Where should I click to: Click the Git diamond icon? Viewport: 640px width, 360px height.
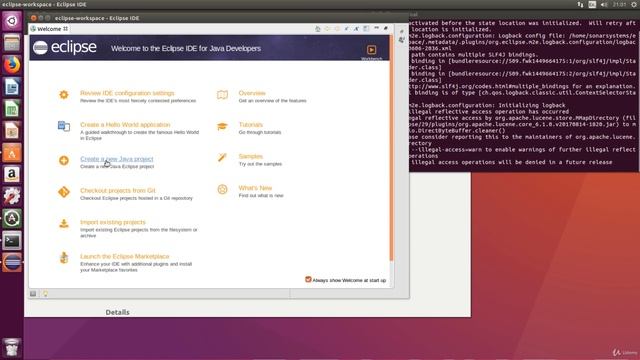(x=64, y=192)
